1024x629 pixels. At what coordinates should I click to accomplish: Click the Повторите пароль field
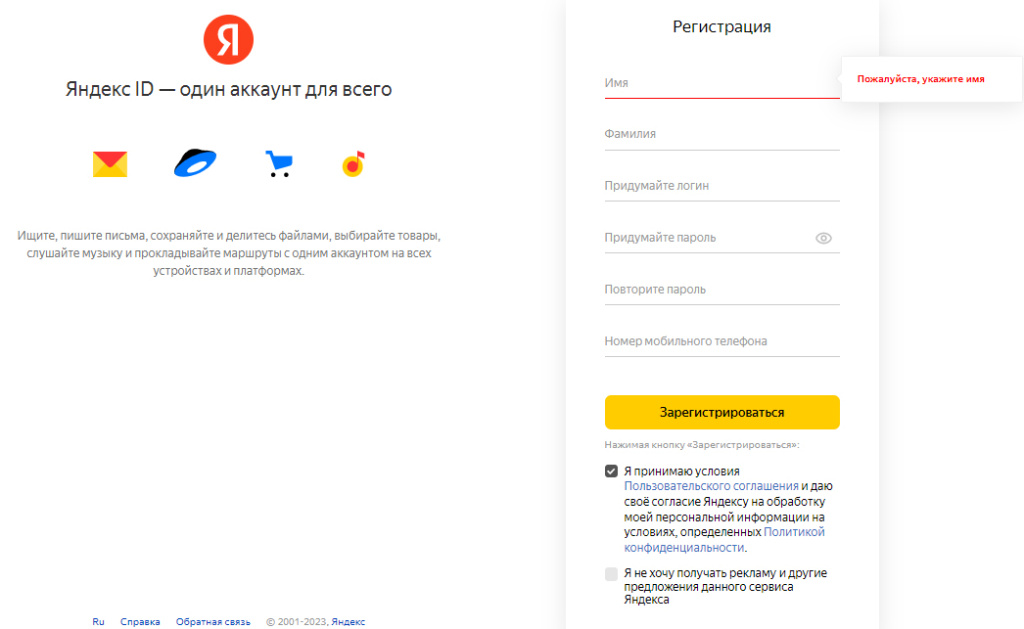tap(722, 290)
